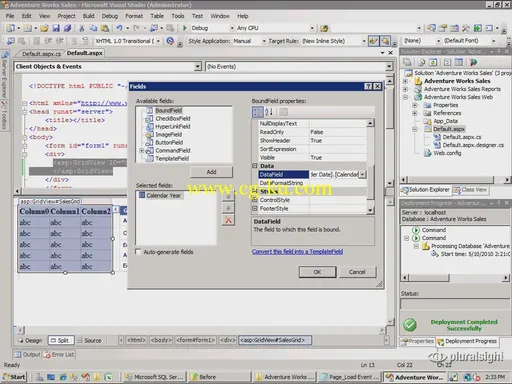Screen dimensions: 512x384
Task: Open the Any CPU platform dropdown
Action: (312, 28)
